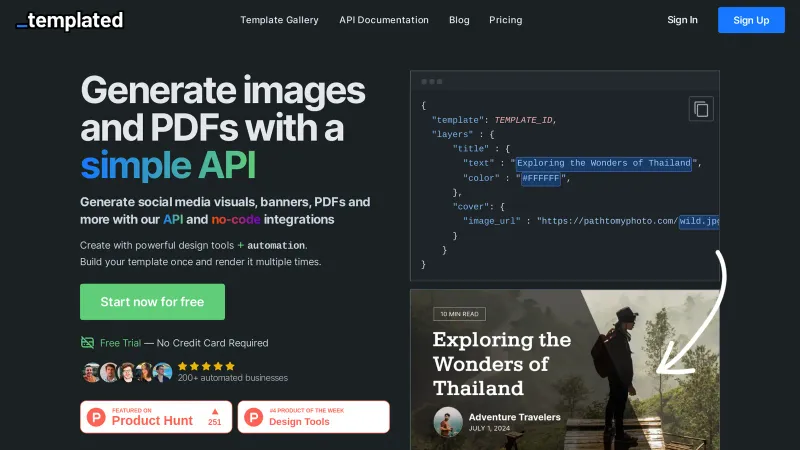
Task: Go to API Documentation
Action: coord(384,20)
